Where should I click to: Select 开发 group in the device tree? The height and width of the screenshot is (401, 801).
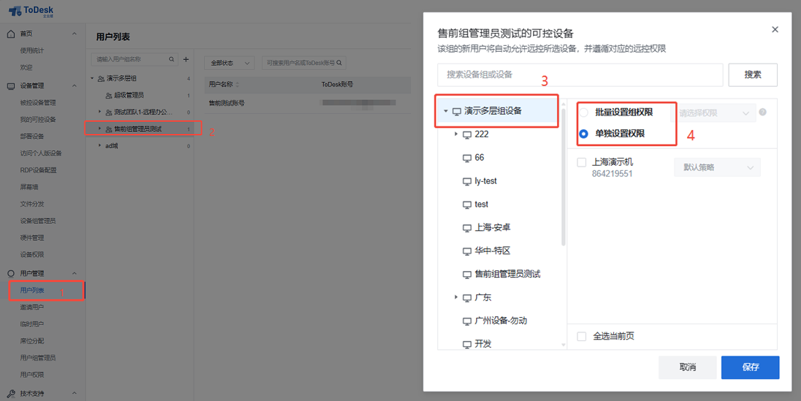pos(483,344)
